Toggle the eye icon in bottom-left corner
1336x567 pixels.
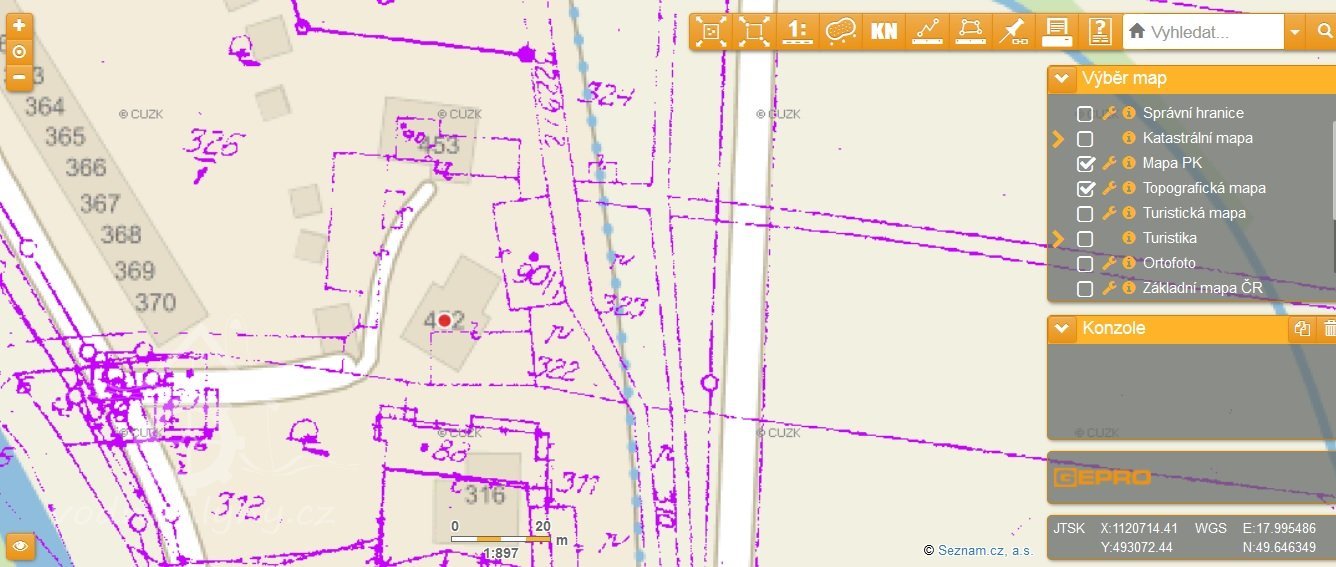[19, 546]
